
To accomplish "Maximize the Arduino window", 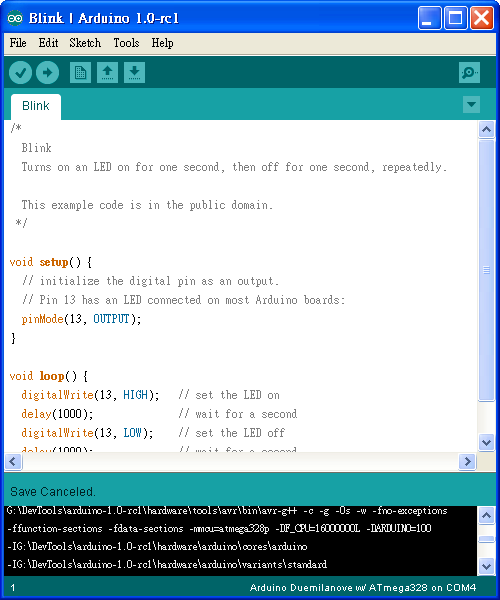I will (455, 18).
